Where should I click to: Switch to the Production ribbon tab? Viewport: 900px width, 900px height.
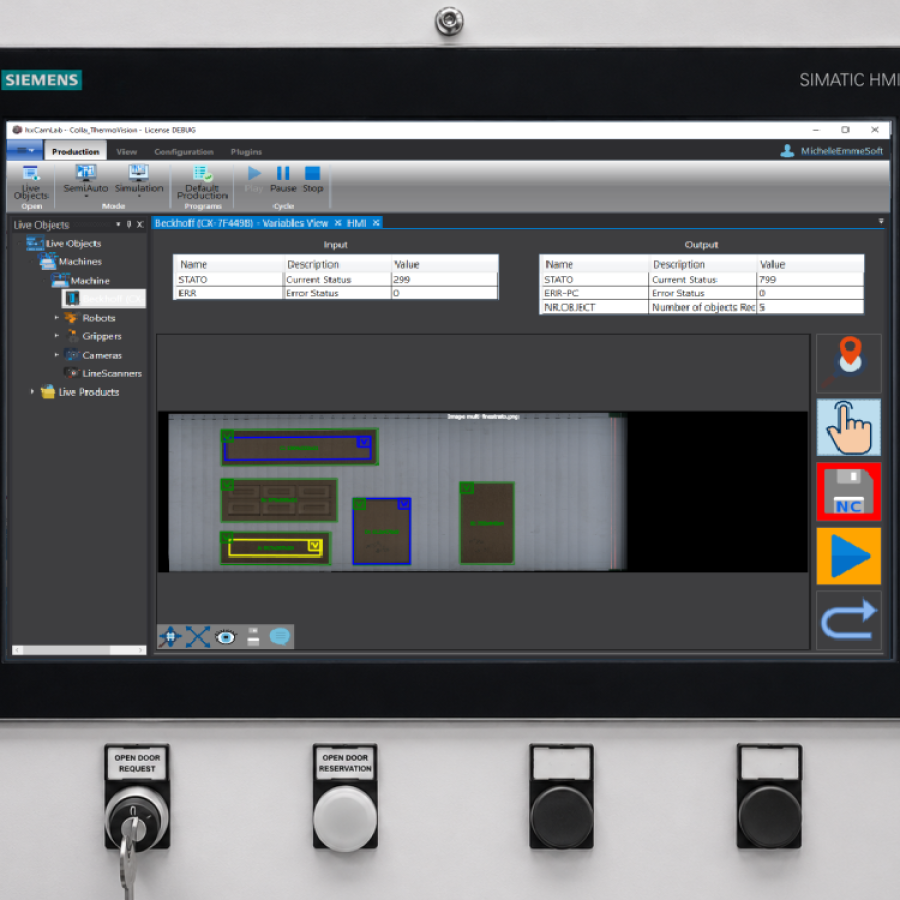76,152
